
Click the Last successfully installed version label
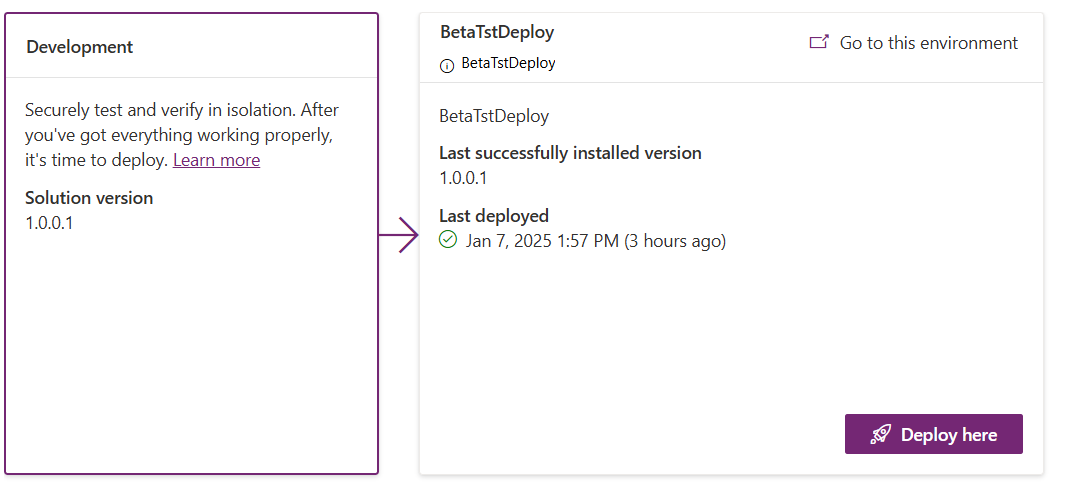coord(570,152)
